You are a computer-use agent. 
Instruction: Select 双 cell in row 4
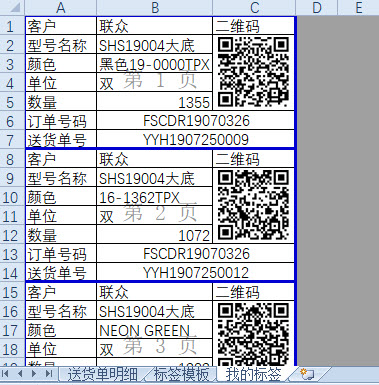point(154,82)
